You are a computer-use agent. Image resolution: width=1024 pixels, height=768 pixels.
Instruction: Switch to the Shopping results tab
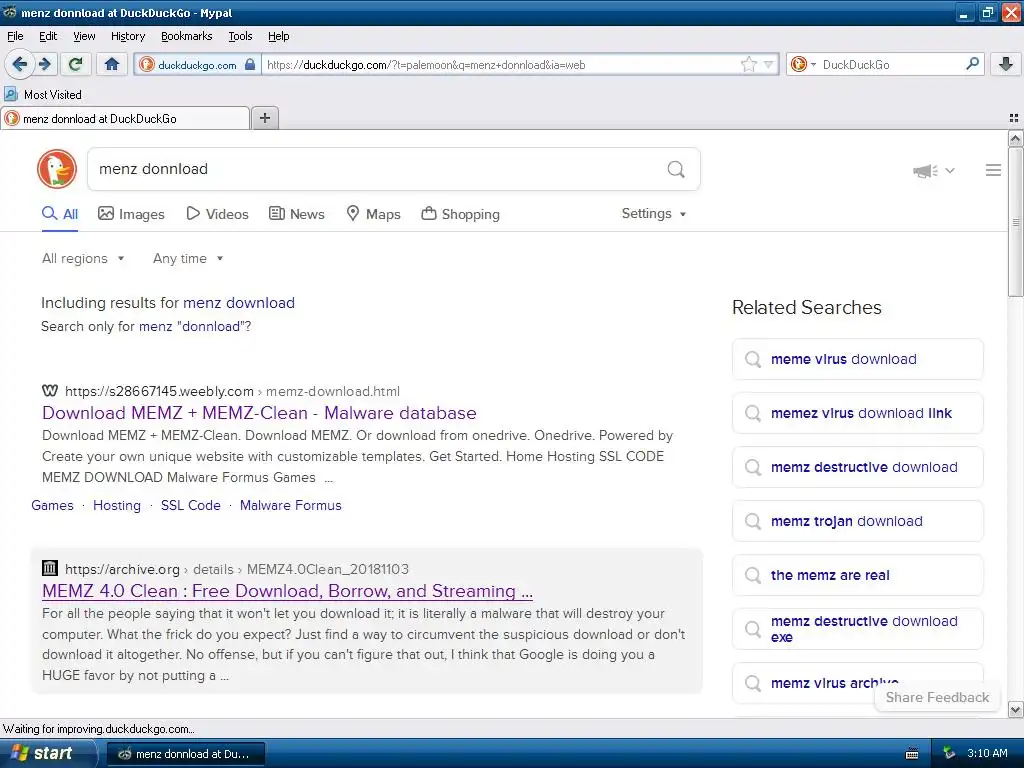coord(460,214)
